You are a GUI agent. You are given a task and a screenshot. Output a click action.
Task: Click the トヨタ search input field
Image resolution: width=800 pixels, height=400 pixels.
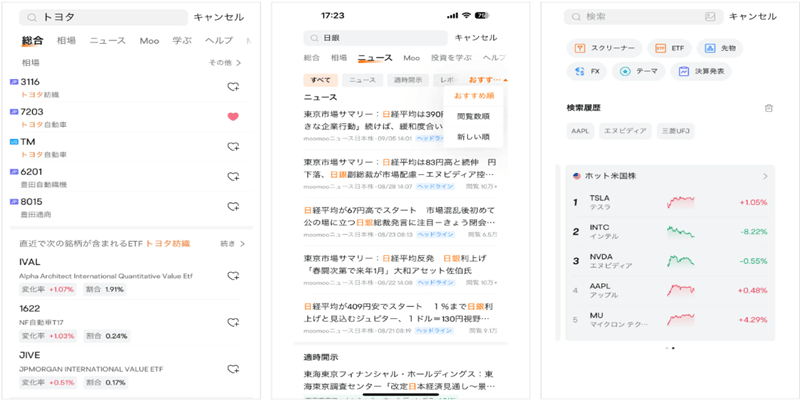pyautogui.click(x=104, y=17)
